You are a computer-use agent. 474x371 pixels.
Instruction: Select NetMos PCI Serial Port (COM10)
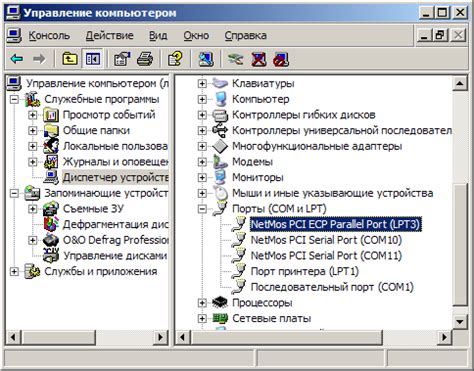(x=326, y=240)
